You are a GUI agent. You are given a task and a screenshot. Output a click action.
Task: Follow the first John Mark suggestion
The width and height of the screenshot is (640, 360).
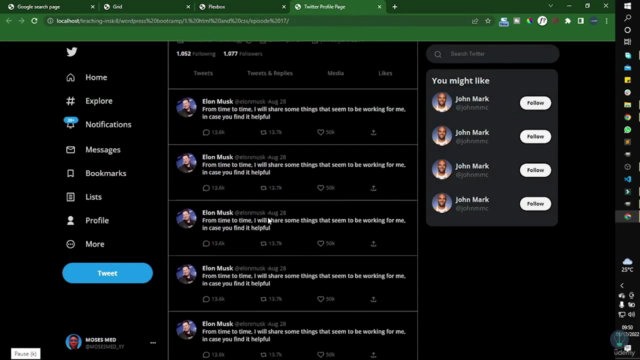(x=535, y=103)
